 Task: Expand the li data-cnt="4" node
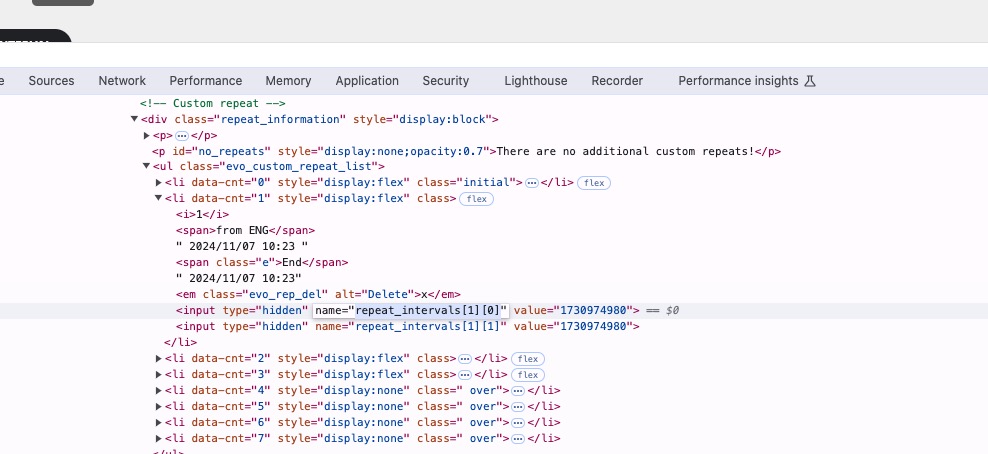click(x=159, y=390)
